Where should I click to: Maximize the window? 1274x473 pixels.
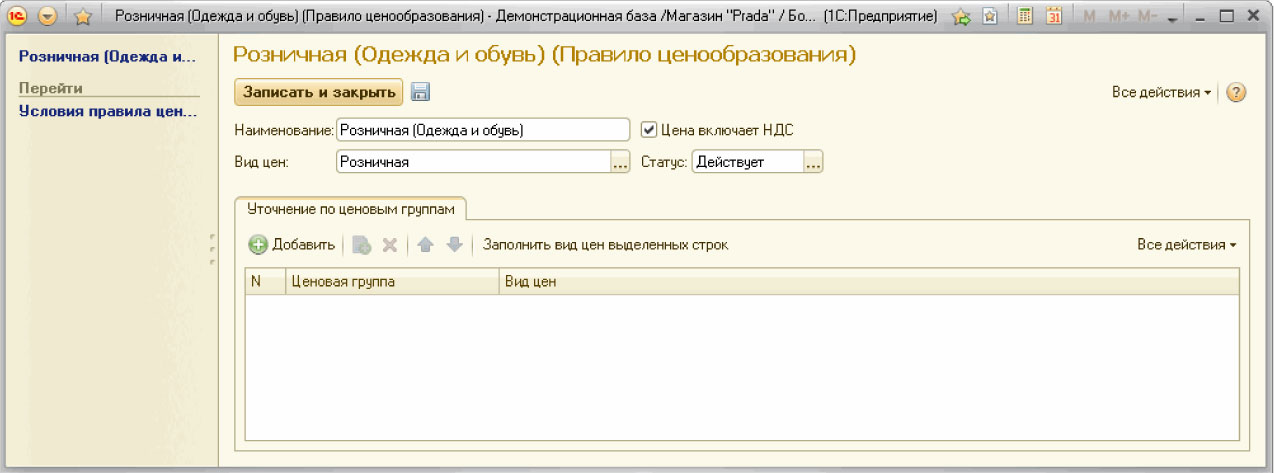tap(1226, 16)
